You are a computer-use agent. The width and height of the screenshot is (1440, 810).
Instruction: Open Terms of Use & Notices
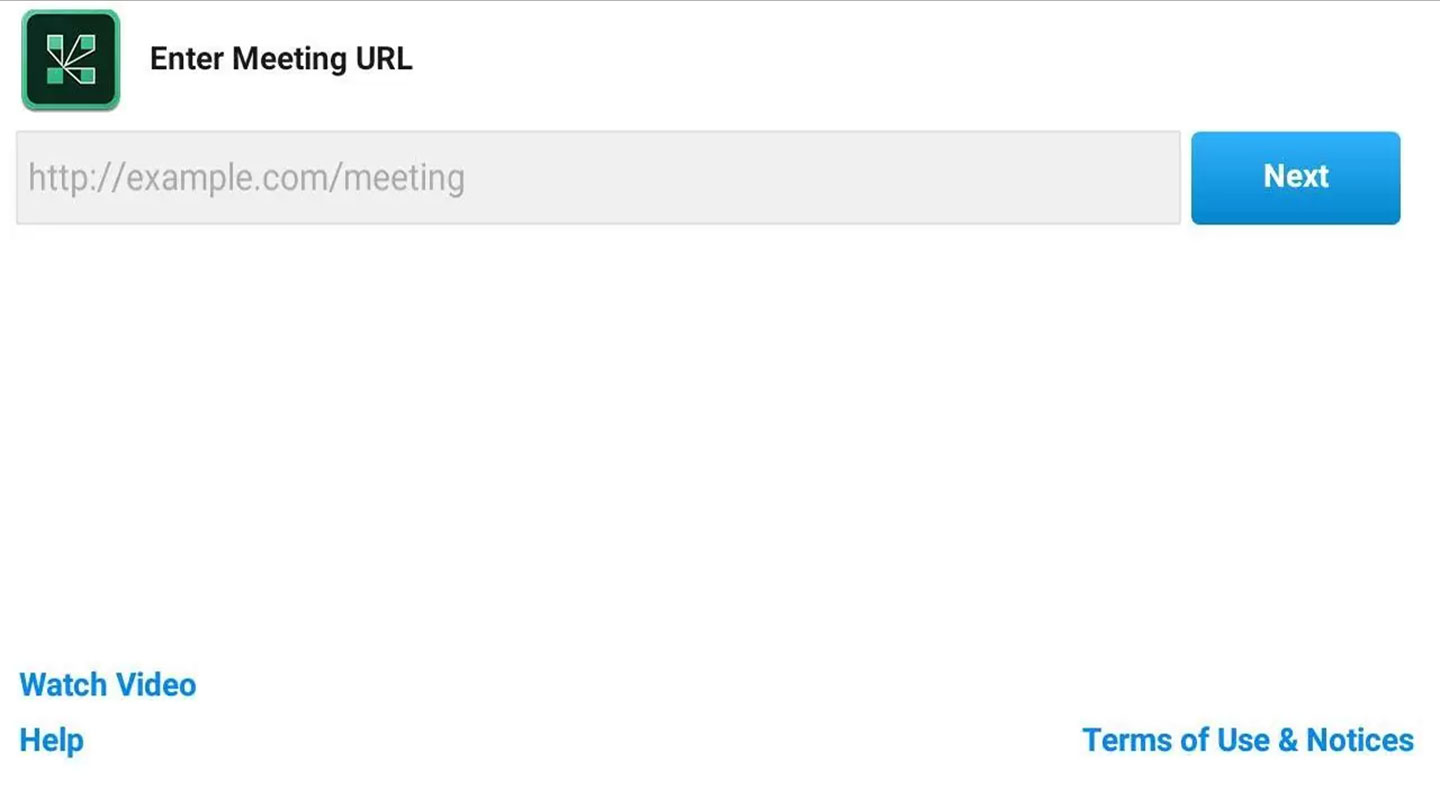pos(1248,740)
